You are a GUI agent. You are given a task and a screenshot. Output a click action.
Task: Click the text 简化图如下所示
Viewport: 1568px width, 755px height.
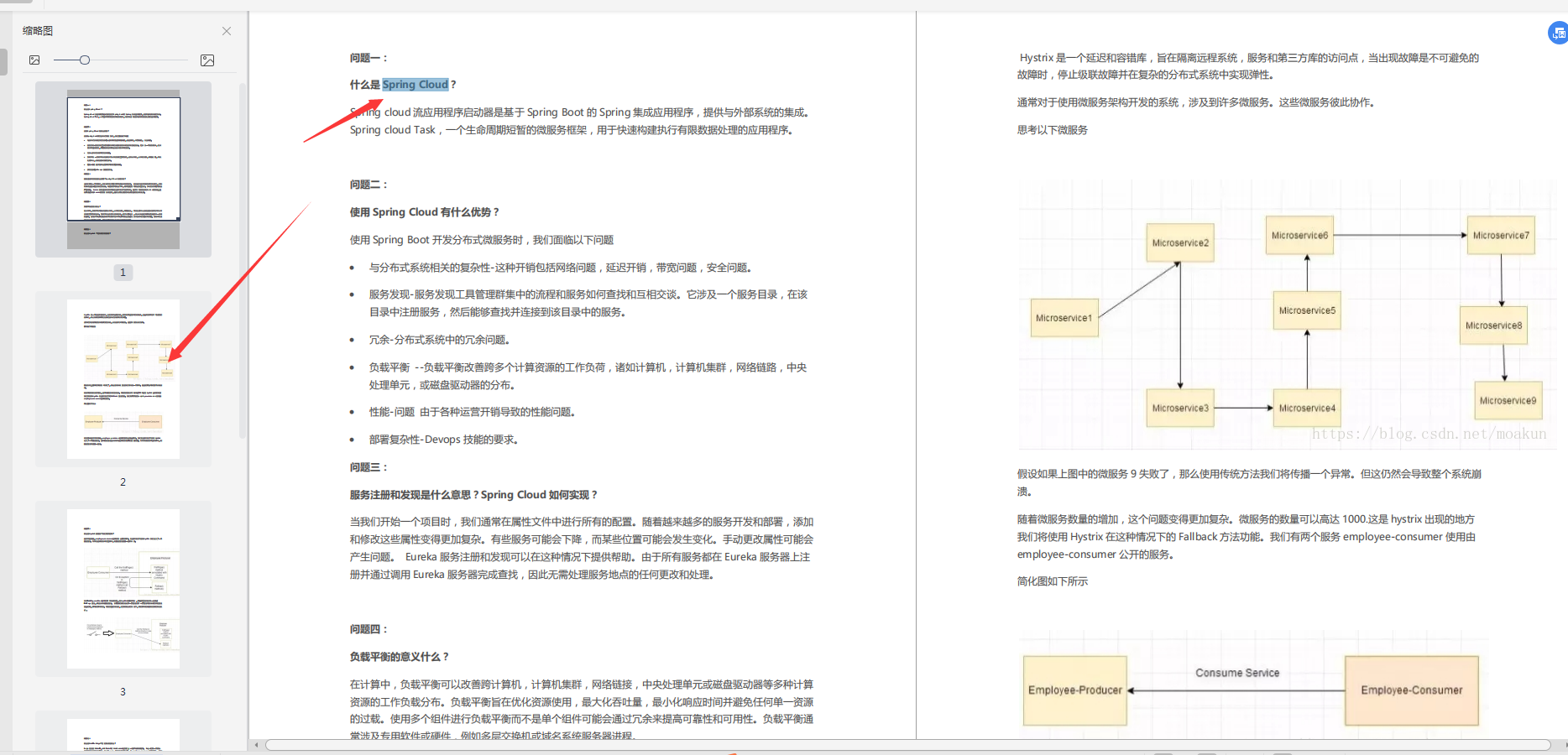[x=1053, y=581]
